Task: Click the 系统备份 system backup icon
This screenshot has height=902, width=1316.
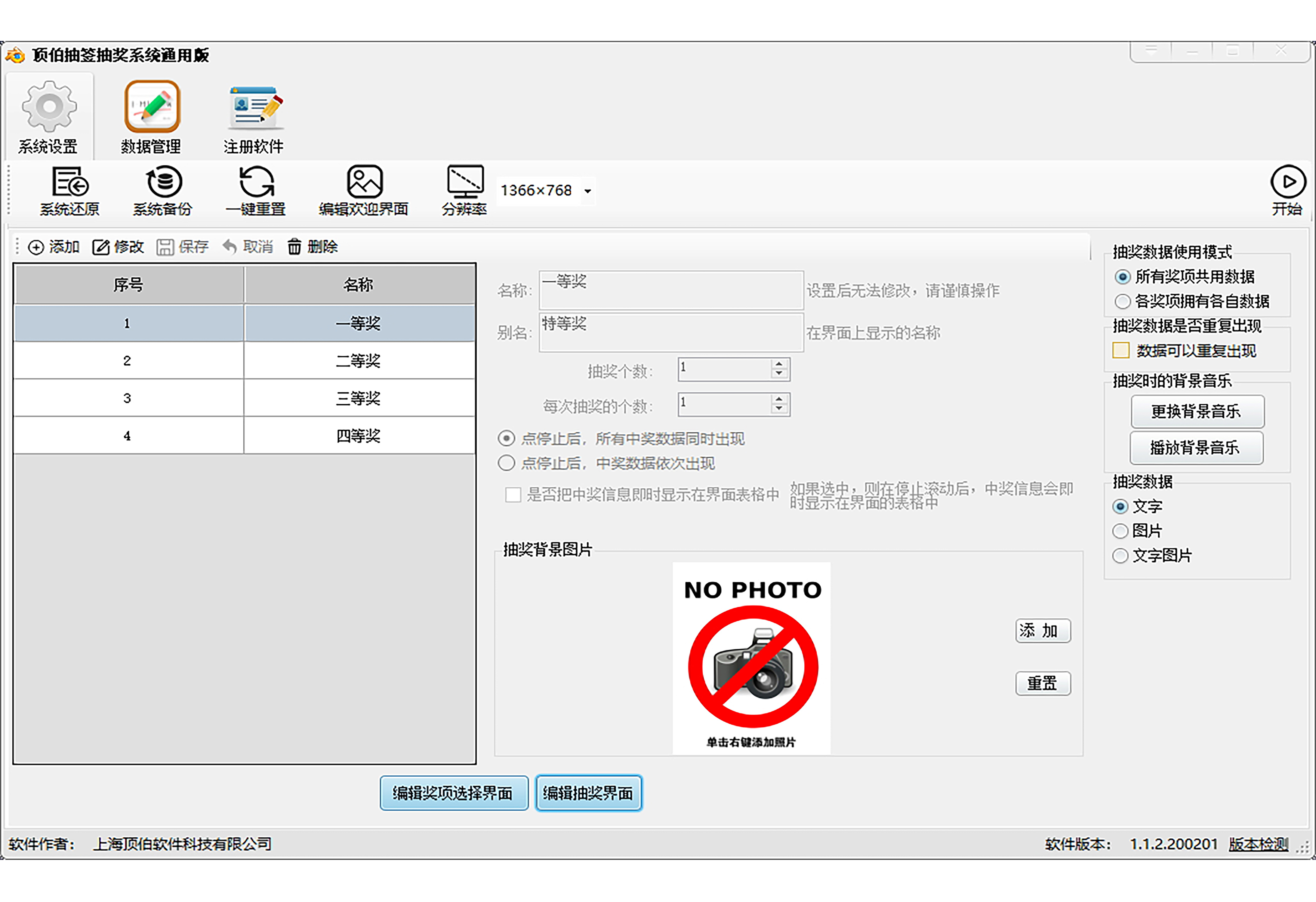Action: pos(164,182)
